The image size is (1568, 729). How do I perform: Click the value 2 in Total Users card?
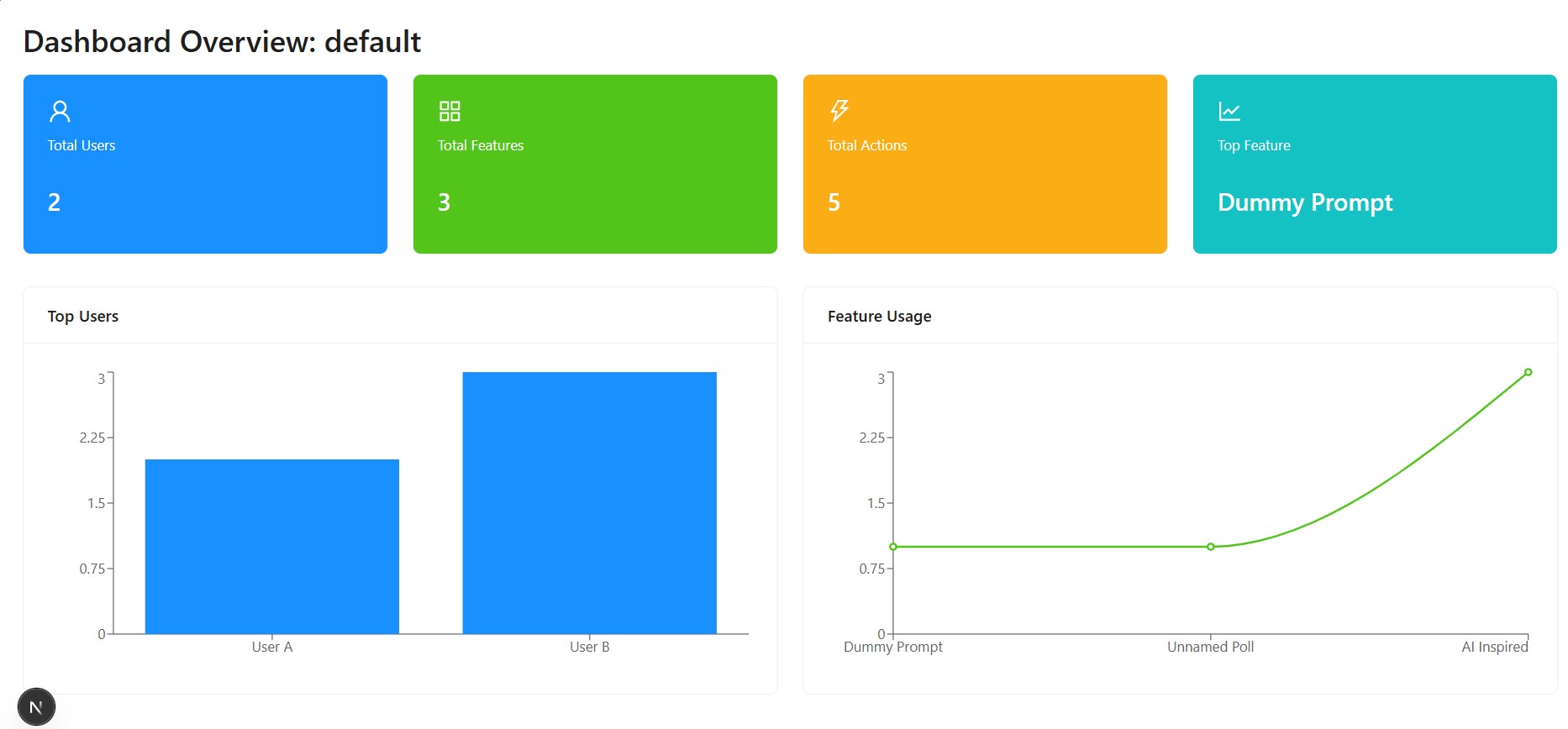coord(54,202)
